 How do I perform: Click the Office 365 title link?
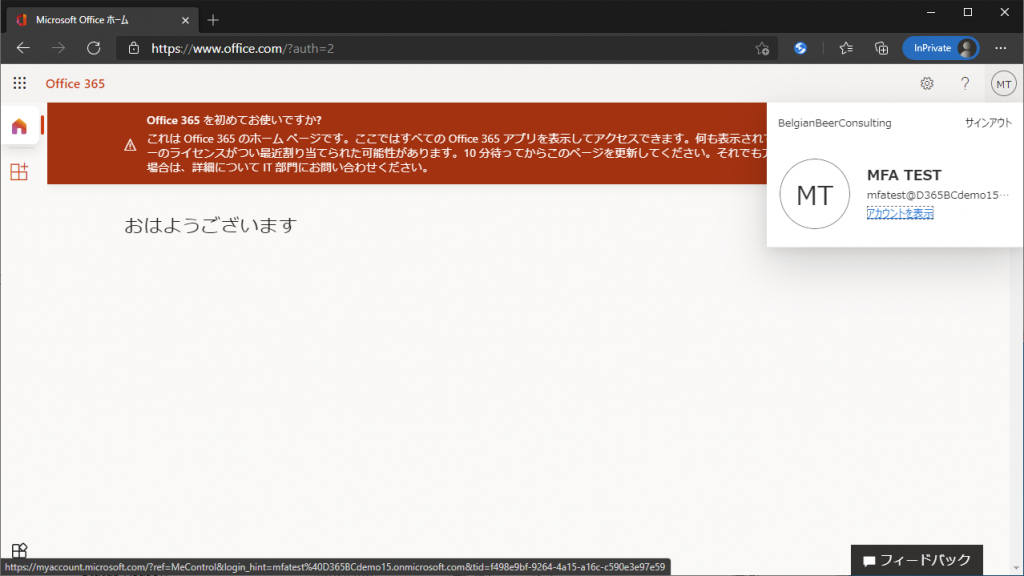75,84
